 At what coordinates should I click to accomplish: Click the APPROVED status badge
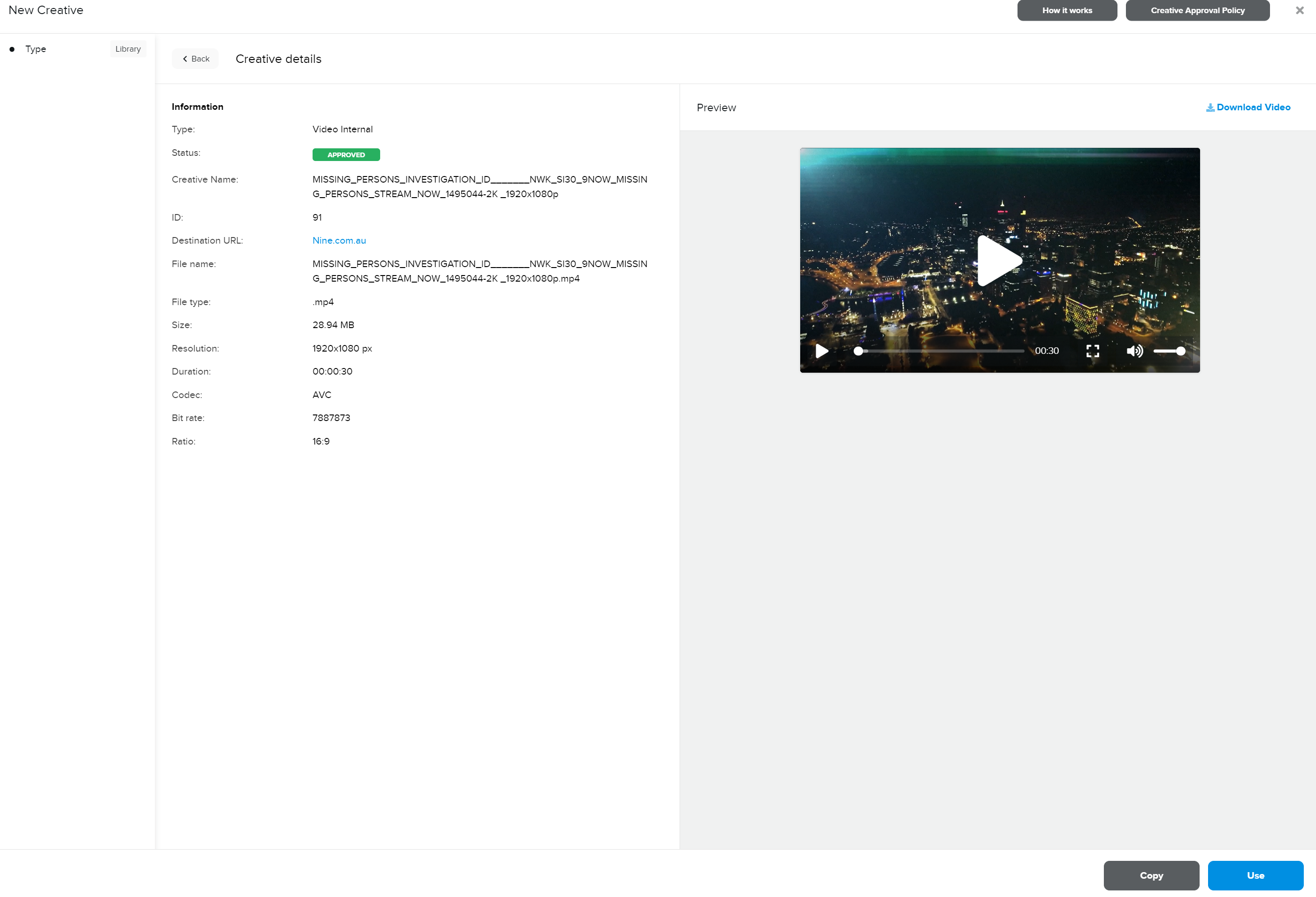coord(346,154)
